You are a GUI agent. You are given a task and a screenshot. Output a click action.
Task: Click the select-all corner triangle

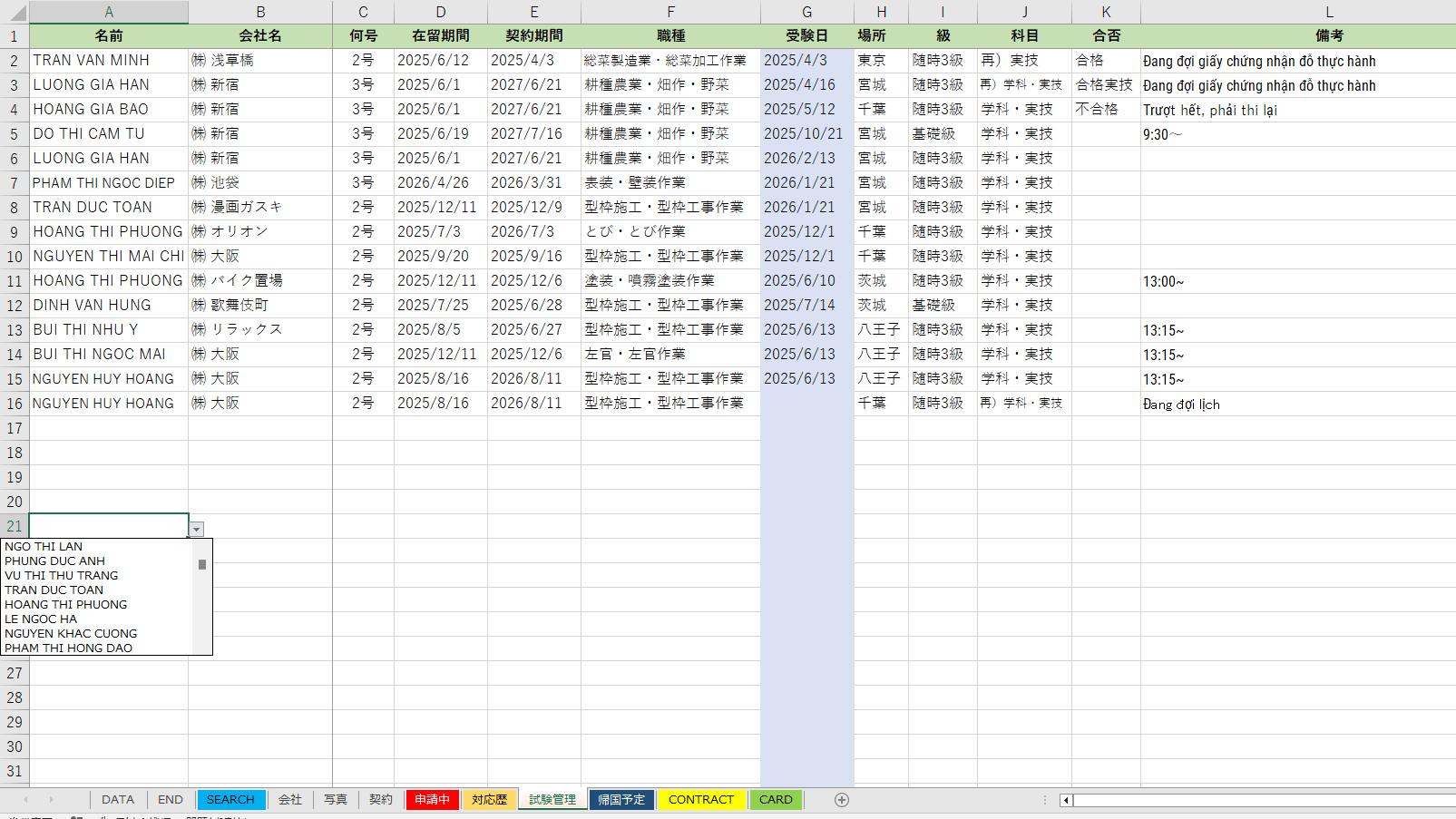point(15,12)
